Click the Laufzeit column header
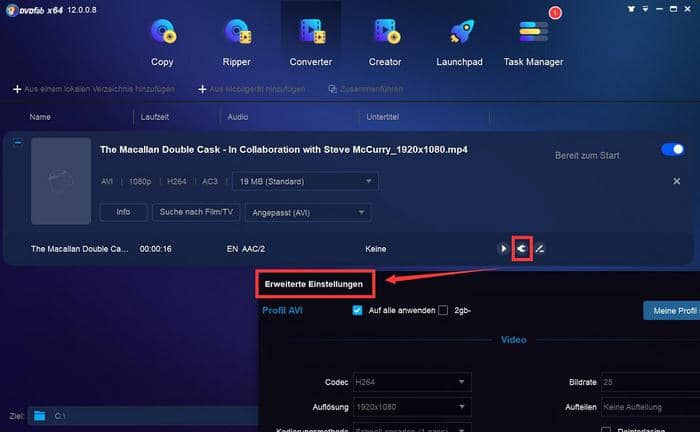The width and height of the screenshot is (700, 432). click(154, 117)
